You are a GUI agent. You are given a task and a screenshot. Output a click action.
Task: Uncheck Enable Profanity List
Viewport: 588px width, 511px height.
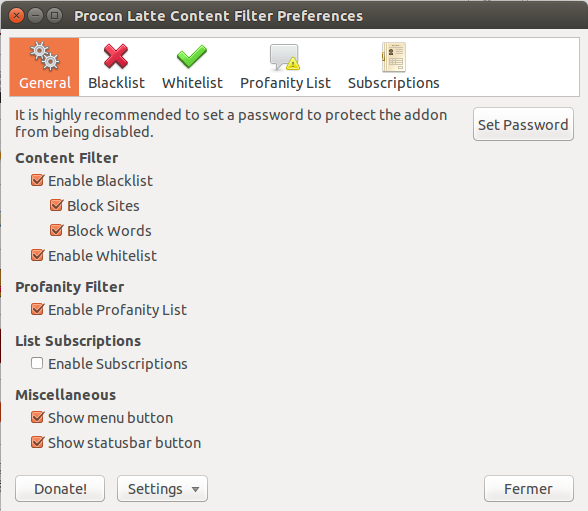(38, 309)
